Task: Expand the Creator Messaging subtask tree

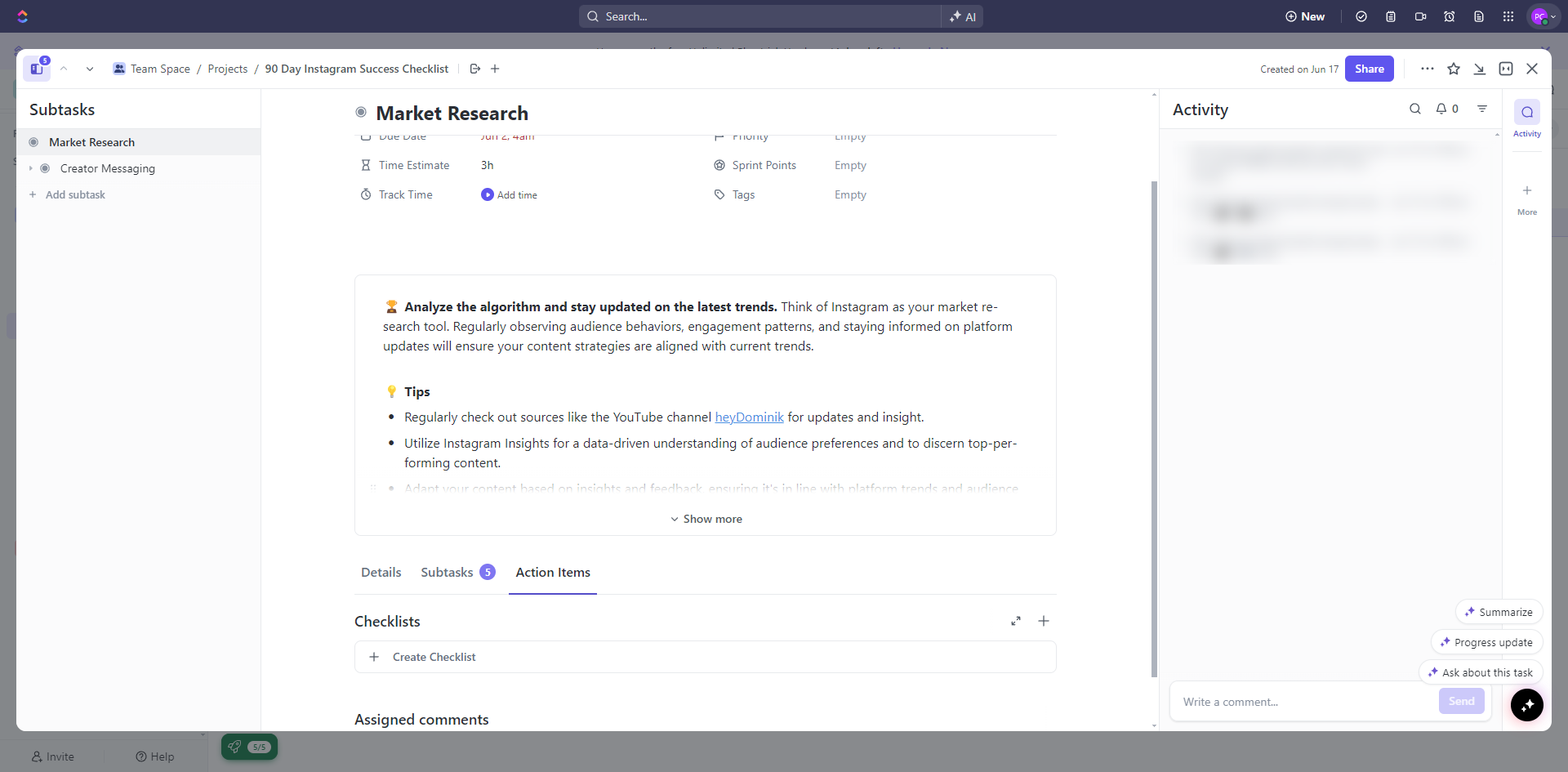Action: pyautogui.click(x=31, y=168)
